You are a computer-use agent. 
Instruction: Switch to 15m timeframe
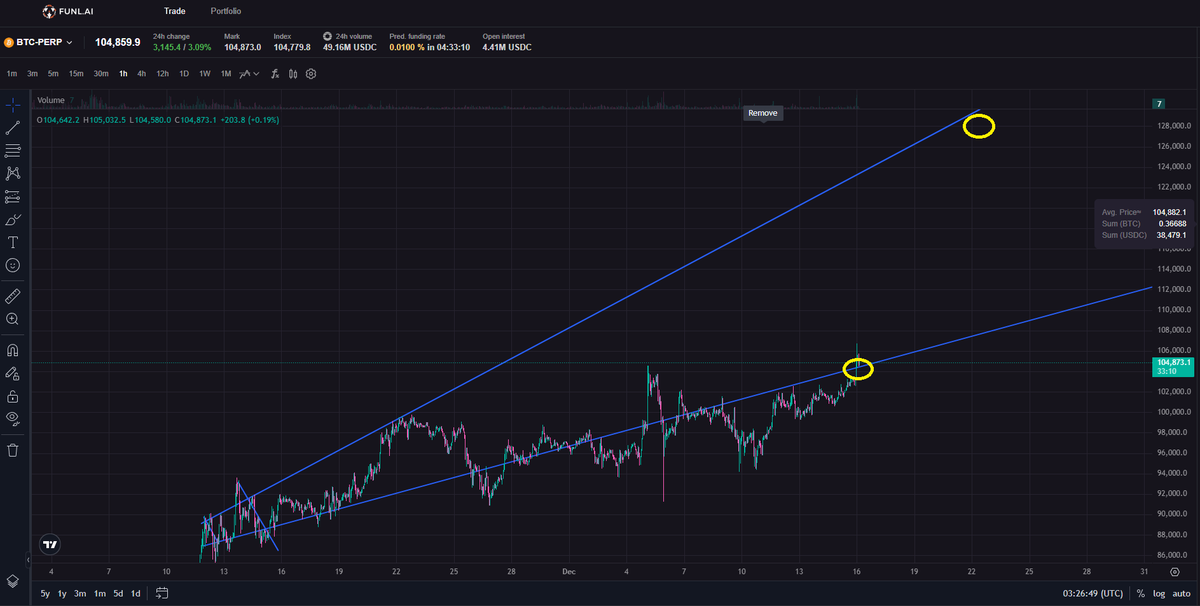click(x=76, y=73)
